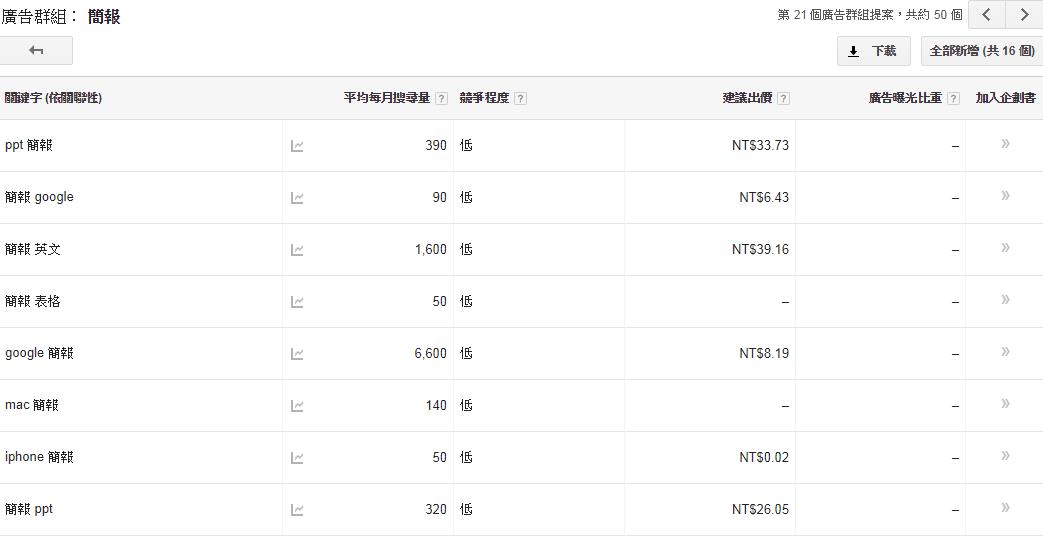
Task: Click 全部新增 (共 16 個) button
Action: click(x=982, y=51)
